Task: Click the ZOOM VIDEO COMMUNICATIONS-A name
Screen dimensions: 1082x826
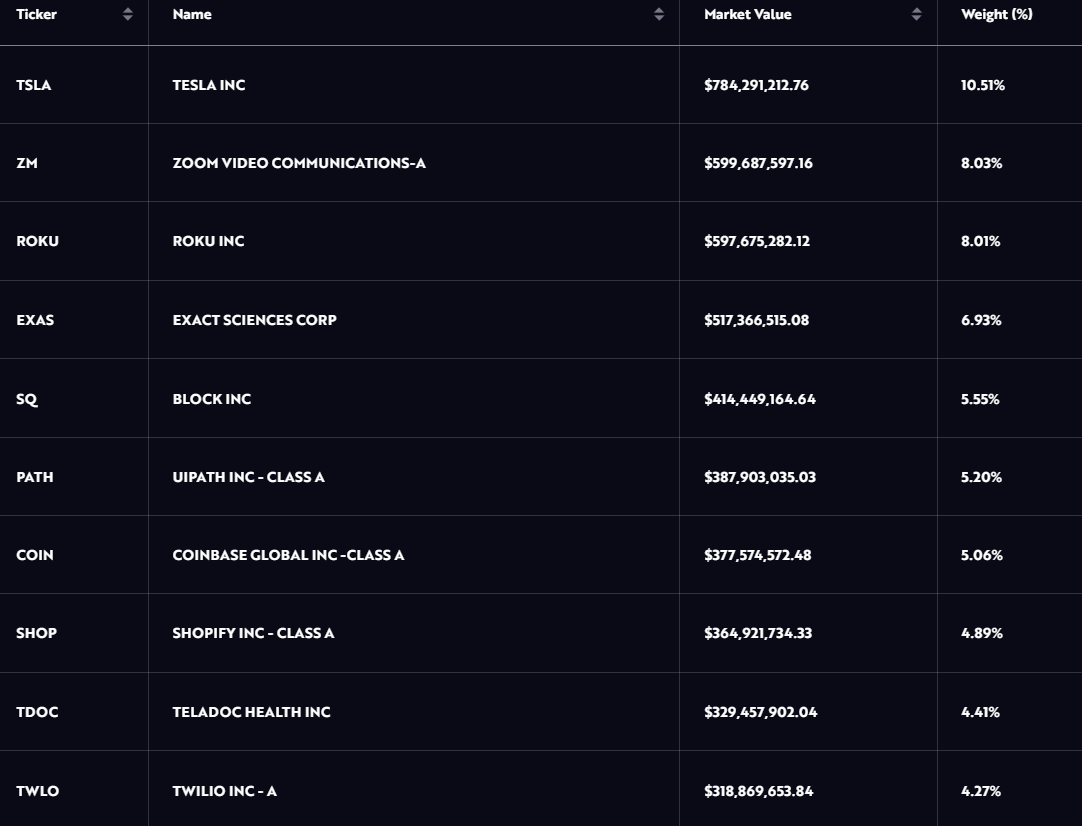Action: click(x=299, y=163)
